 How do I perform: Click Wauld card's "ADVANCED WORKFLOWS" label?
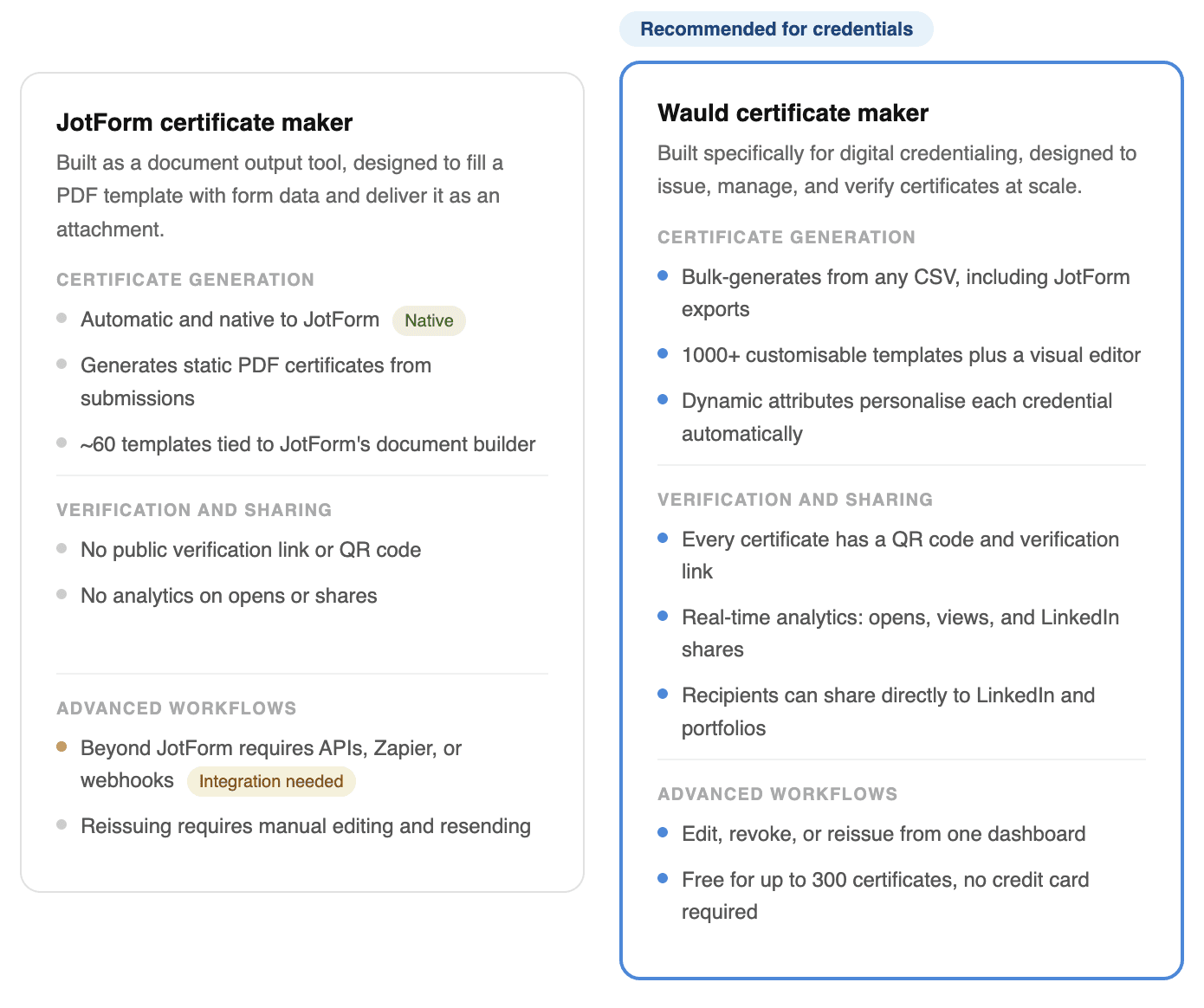778,794
